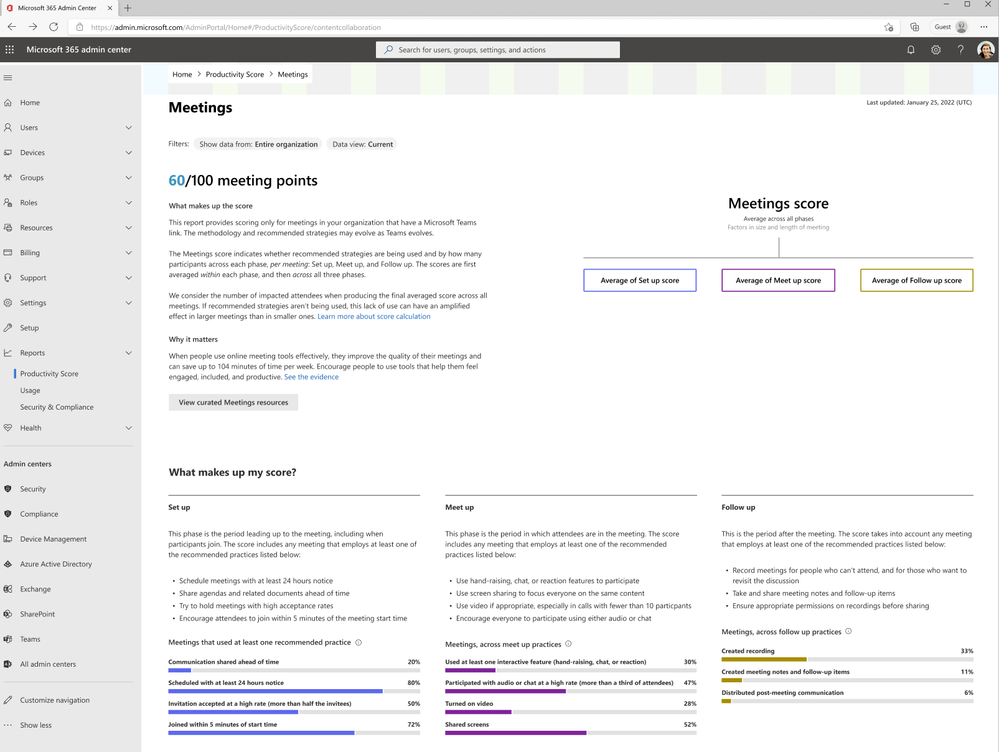Click the Resources icon in sidebar

pyautogui.click(x=8, y=228)
